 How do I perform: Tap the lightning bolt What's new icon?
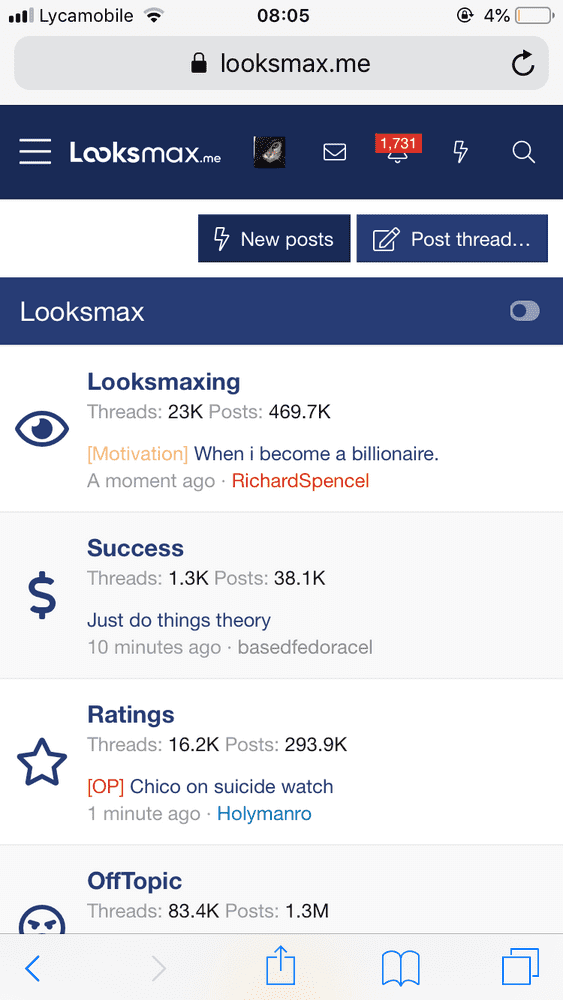tap(460, 152)
